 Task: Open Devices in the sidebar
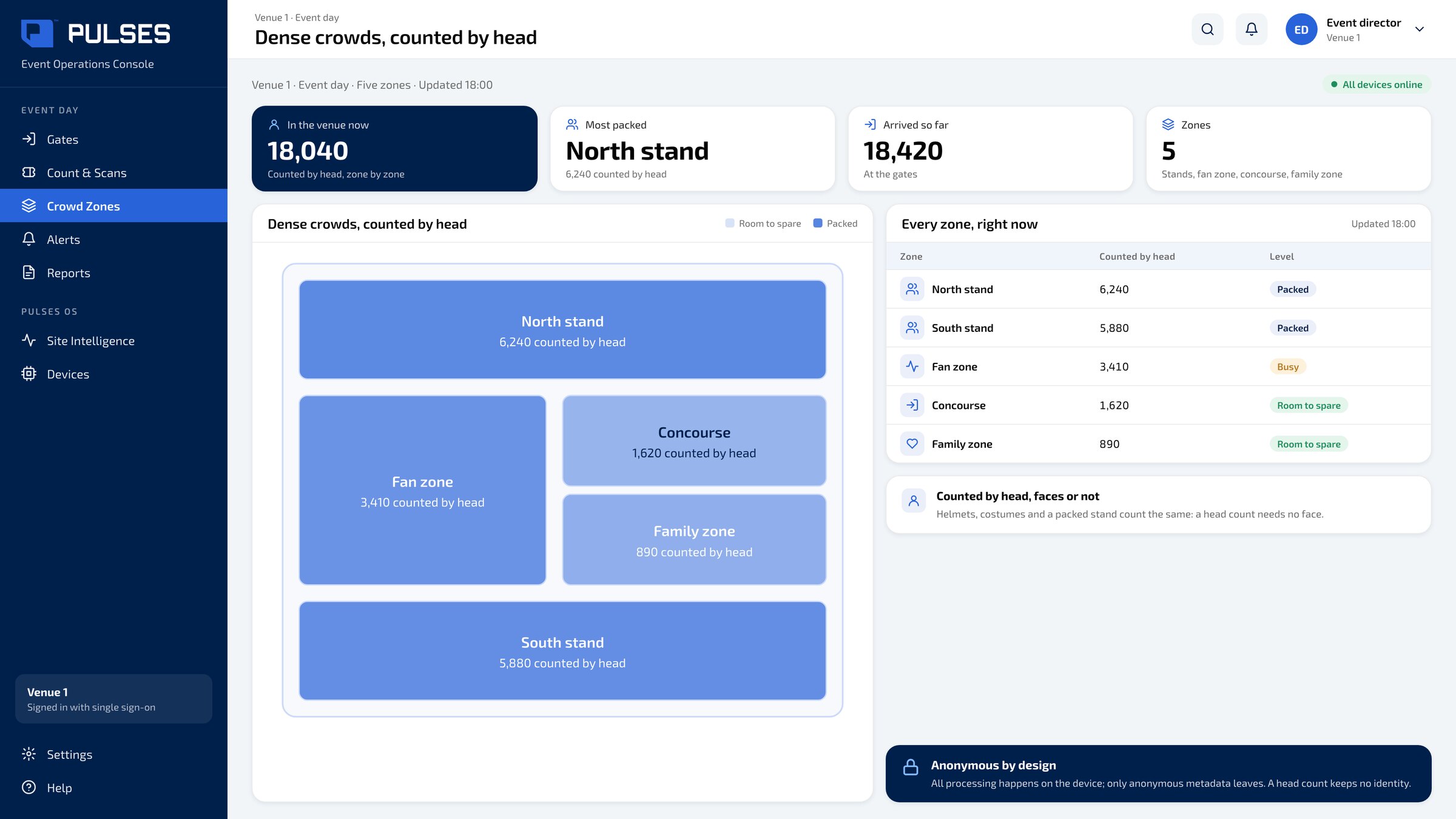tap(113, 374)
